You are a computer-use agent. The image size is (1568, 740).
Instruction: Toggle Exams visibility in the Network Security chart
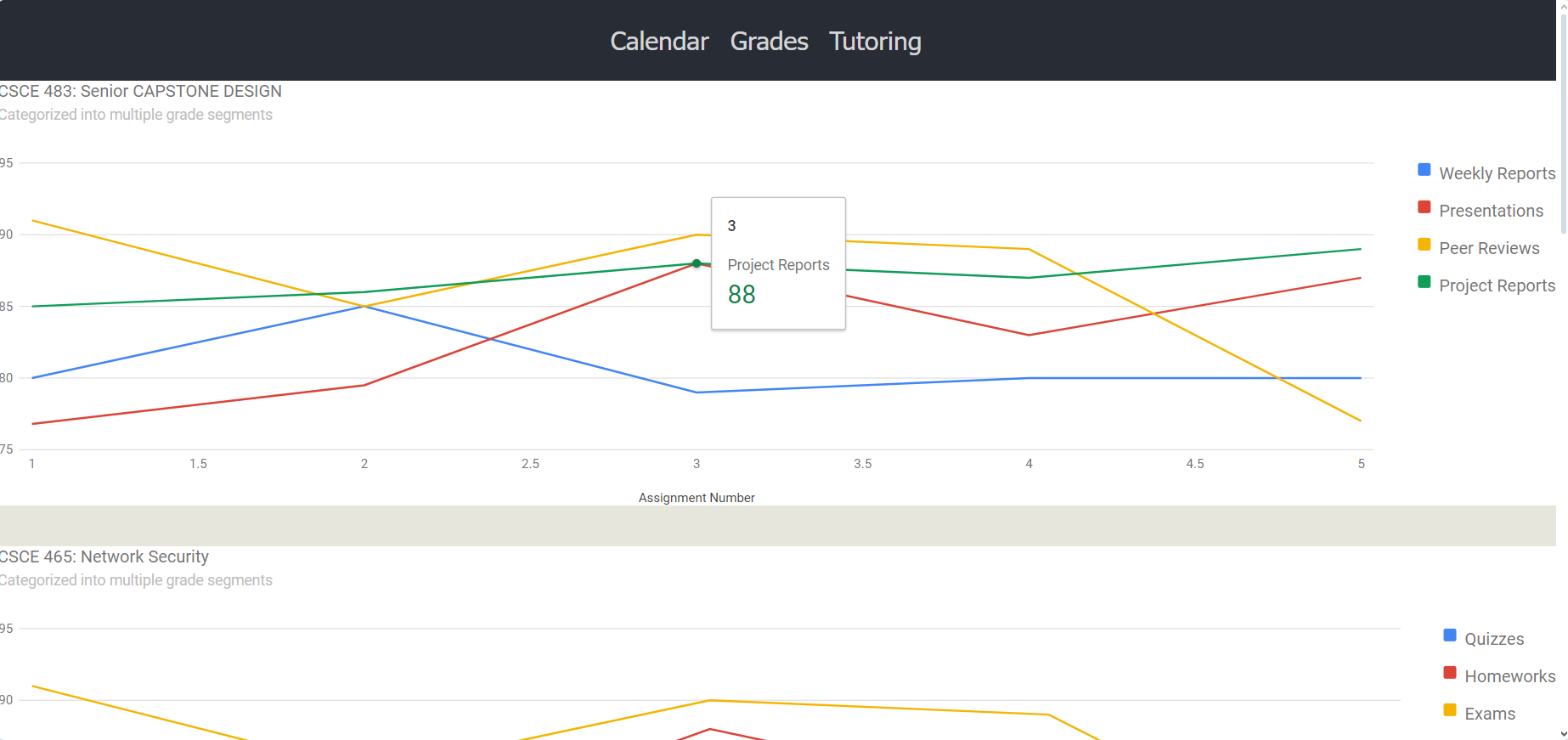pos(1489,713)
